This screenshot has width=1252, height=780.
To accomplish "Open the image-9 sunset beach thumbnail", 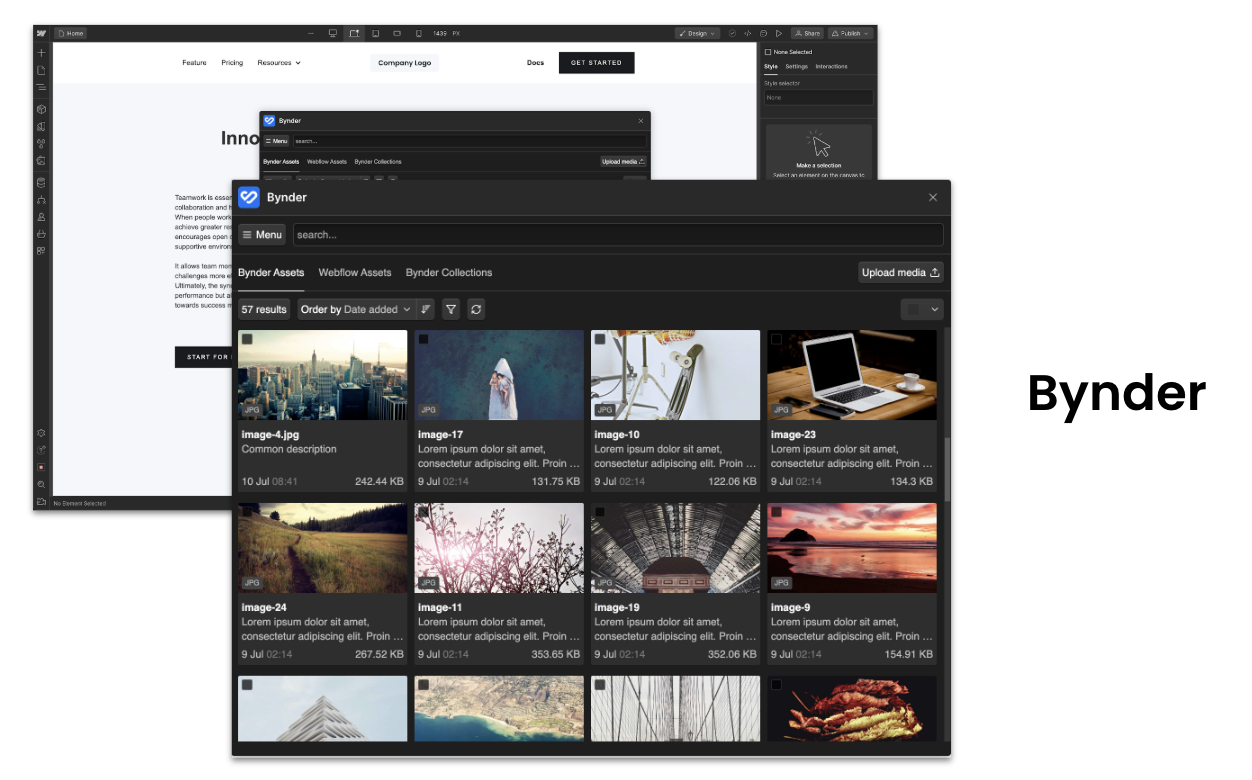I will tap(852, 548).
